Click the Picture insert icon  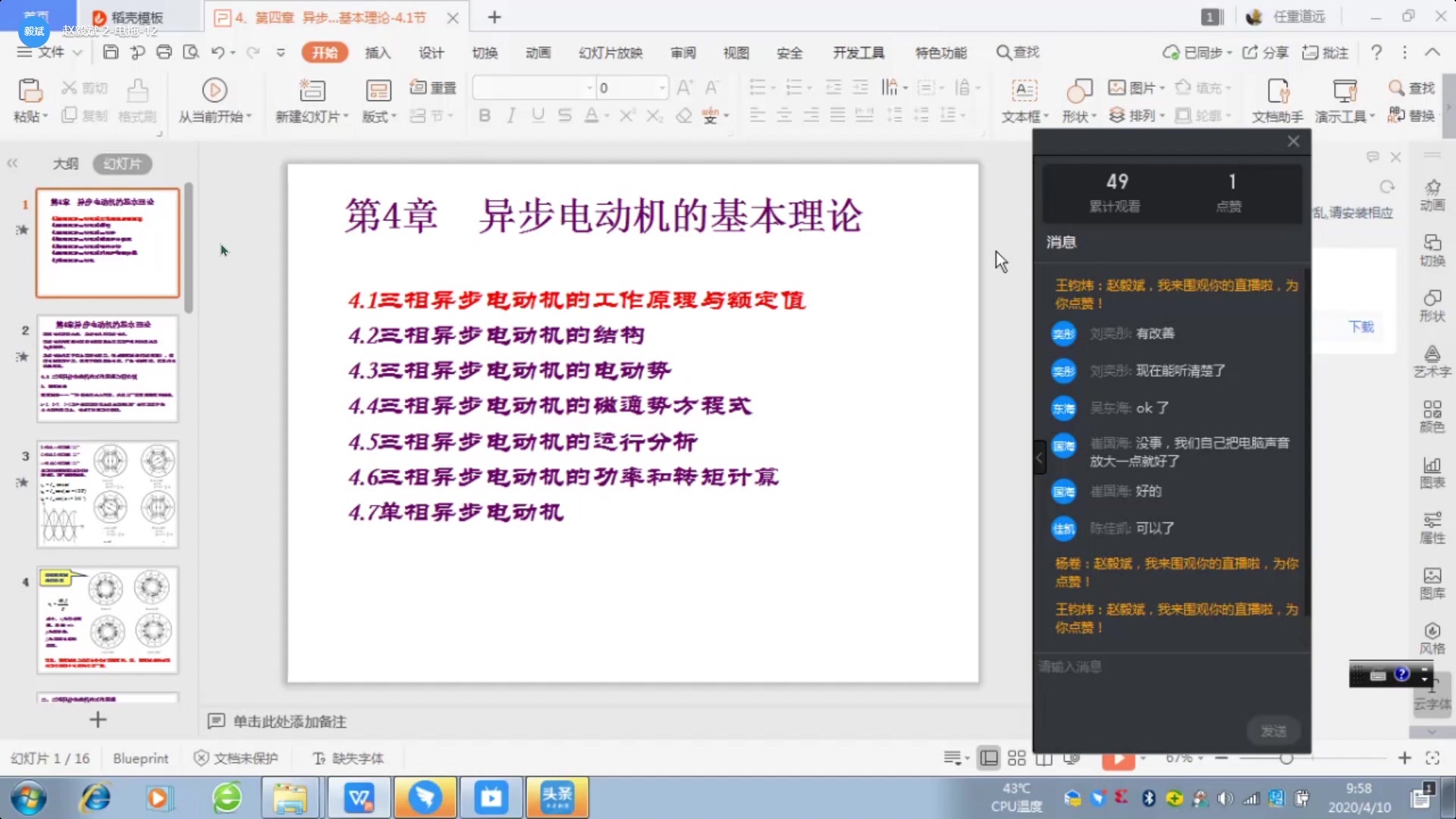(x=1117, y=87)
